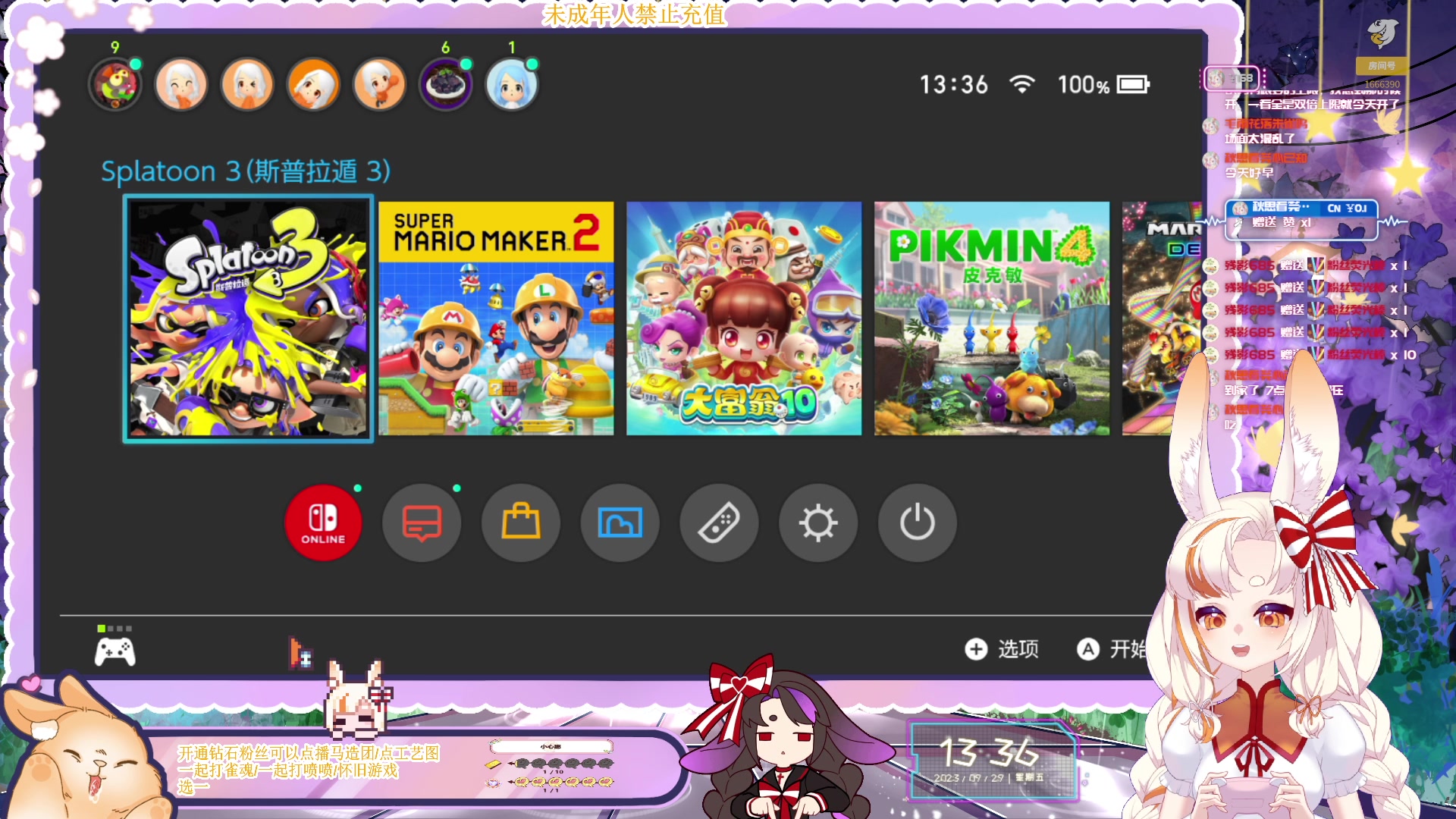The image size is (1456, 819).
Task: Open the blueberry bowl profile avatar
Action: tap(445, 84)
